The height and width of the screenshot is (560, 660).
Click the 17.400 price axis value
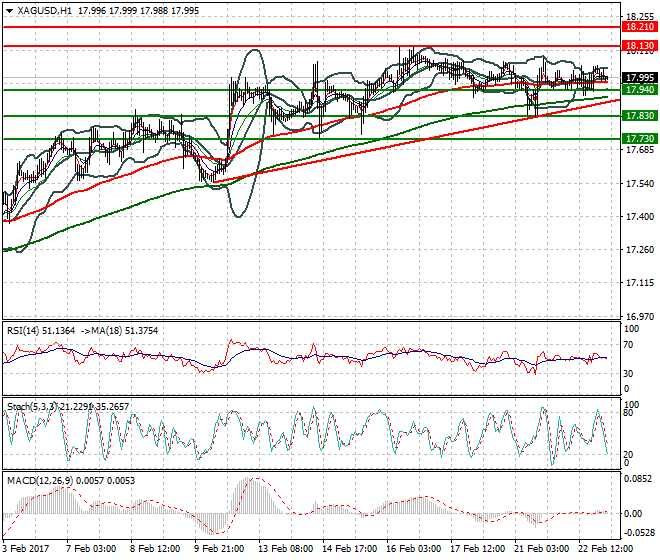[640, 216]
